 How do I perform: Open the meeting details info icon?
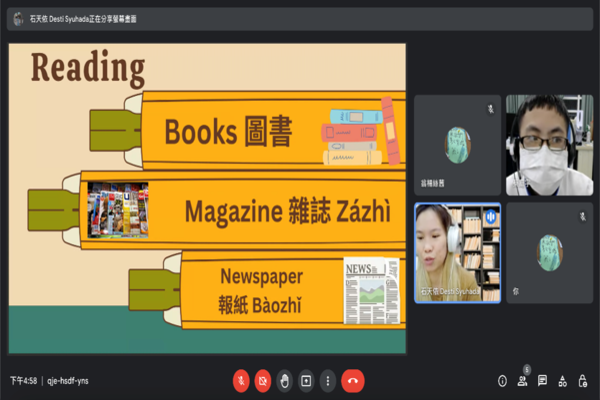[x=502, y=380]
